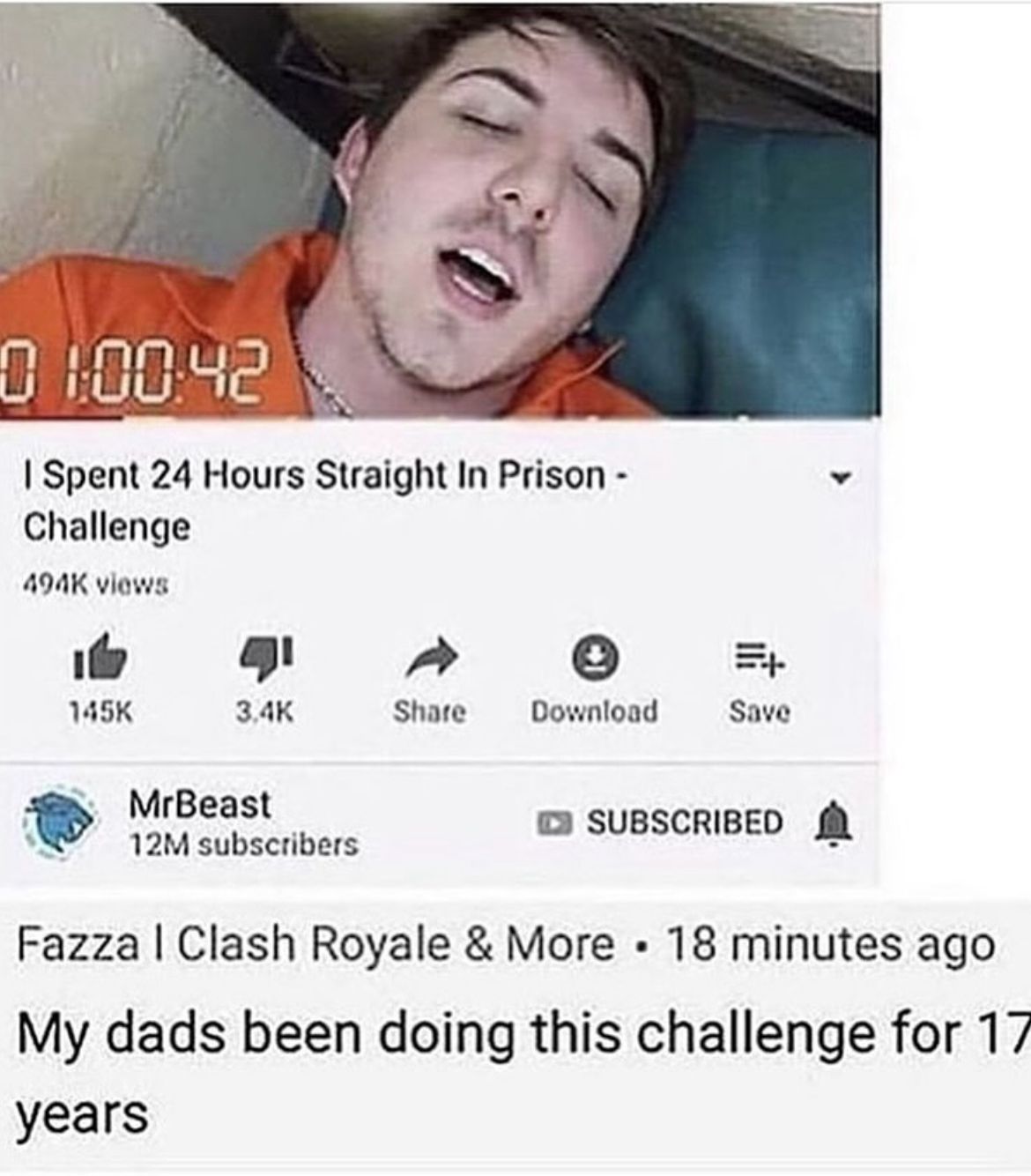This screenshot has width=1031, height=1176.
Task: Click the 3.4K dislikes count
Action: coord(264,711)
